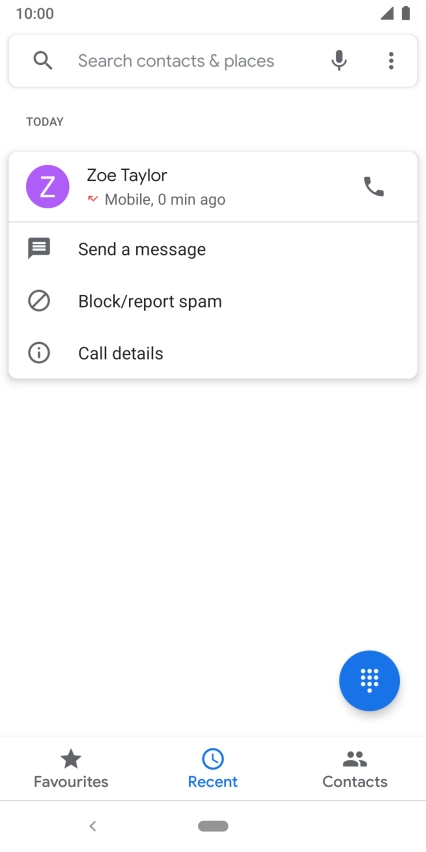Open the three-dot overflow menu
Image resolution: width=426 pixels, height=852 pixels.
pos(391,61)
